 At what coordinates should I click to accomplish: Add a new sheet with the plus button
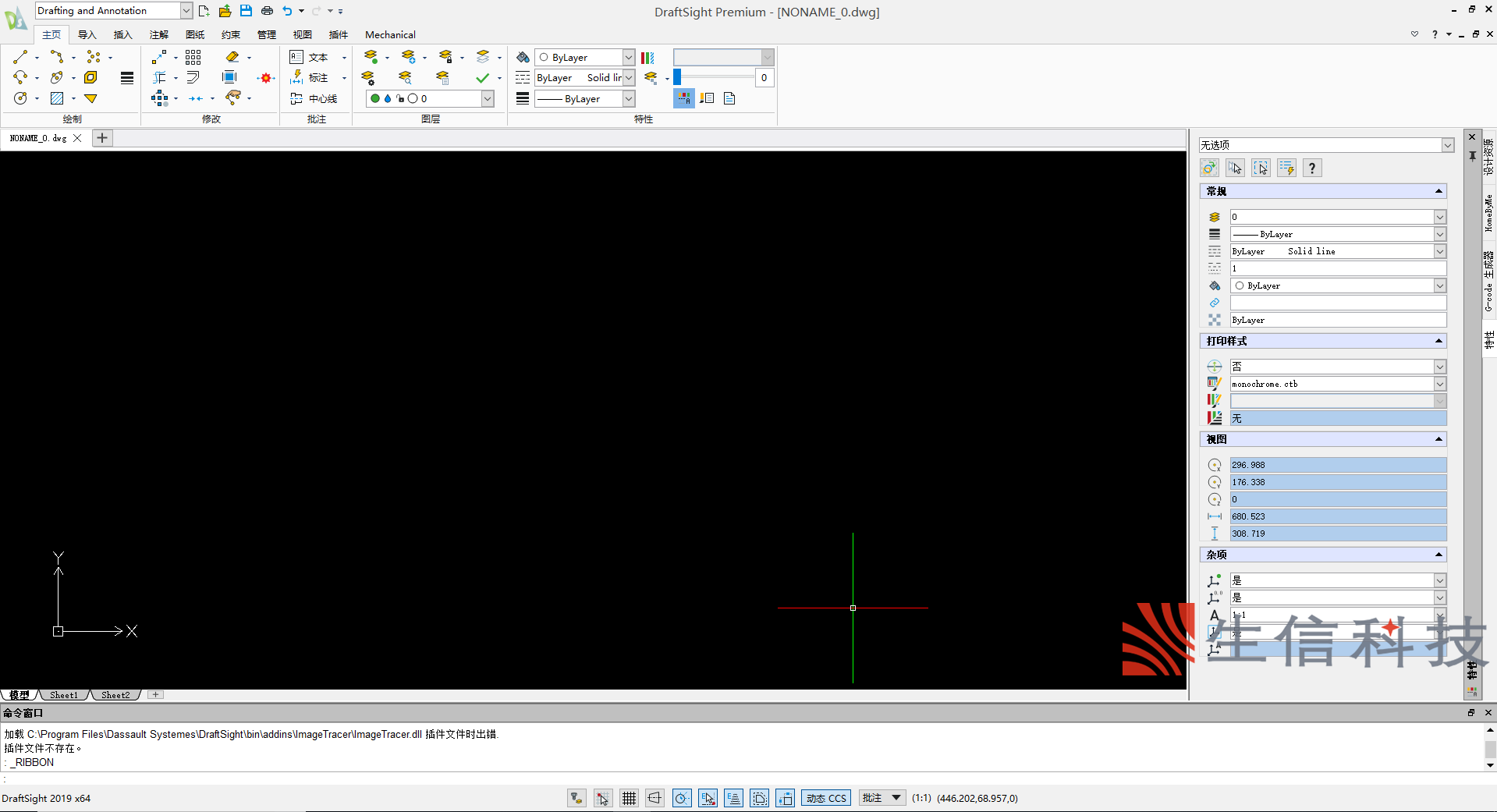click(155, 694)
